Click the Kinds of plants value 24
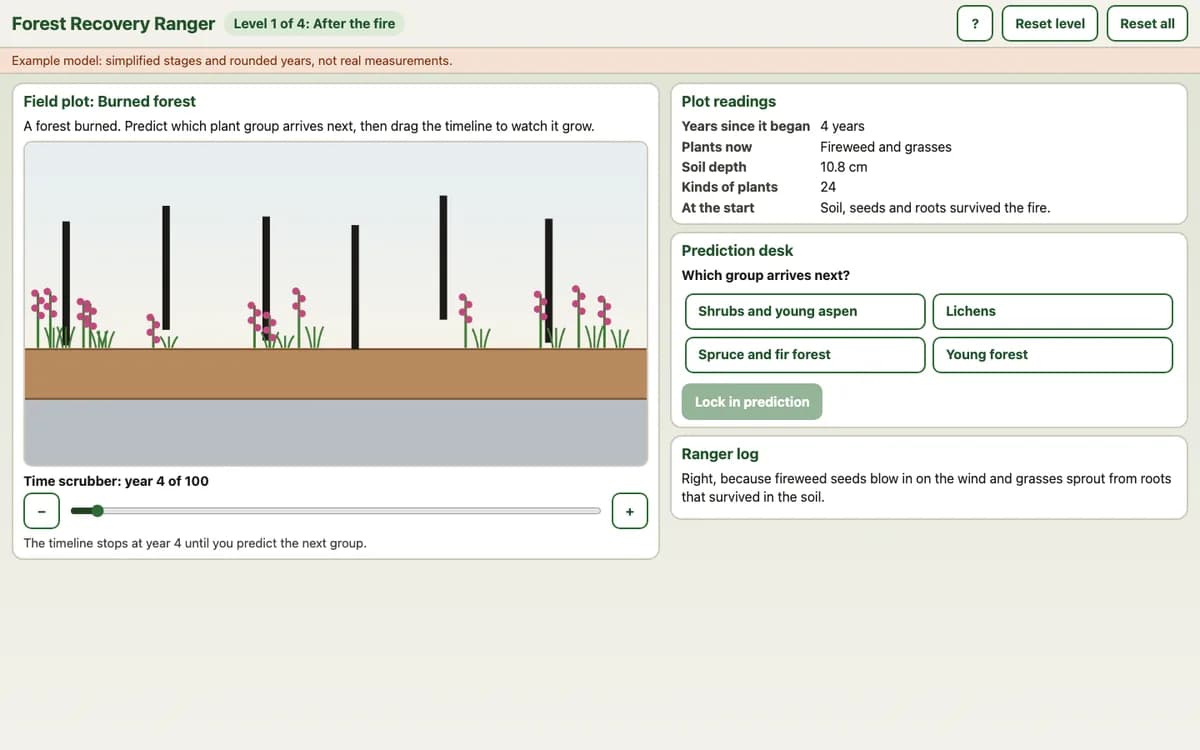 click(x=828, y=187)
